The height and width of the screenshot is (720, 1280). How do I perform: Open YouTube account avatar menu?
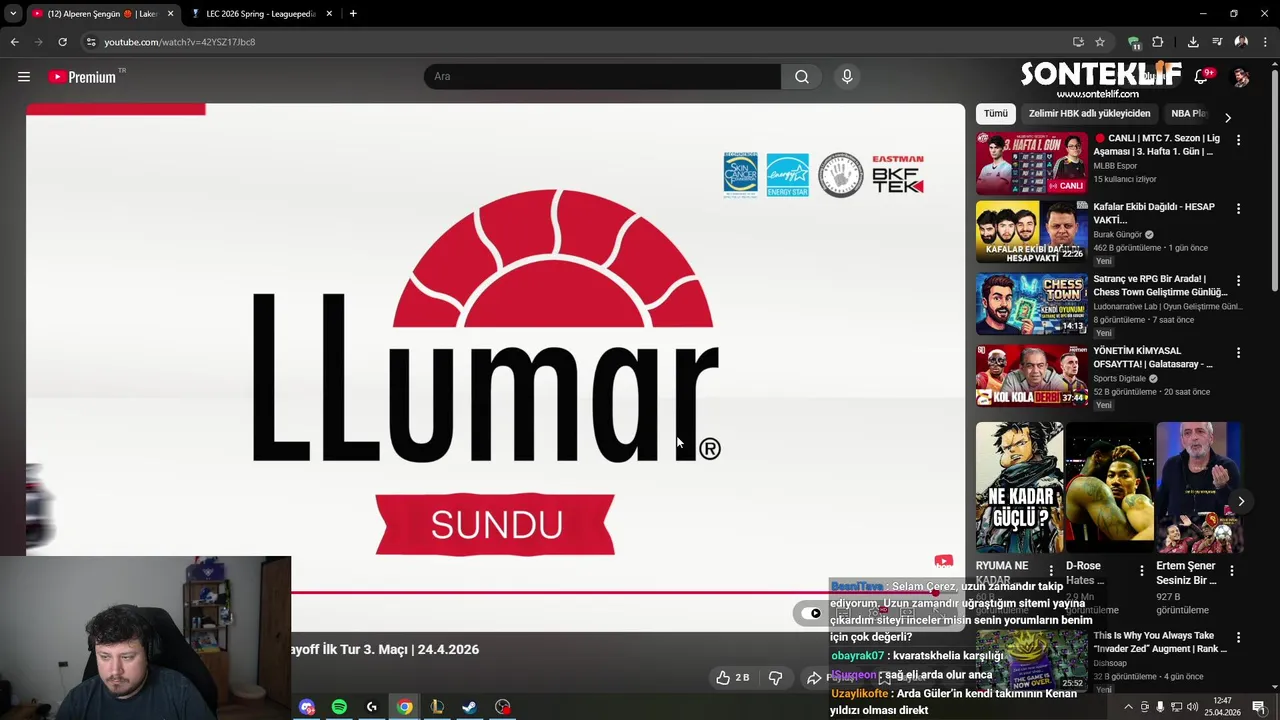[1241, 77]
